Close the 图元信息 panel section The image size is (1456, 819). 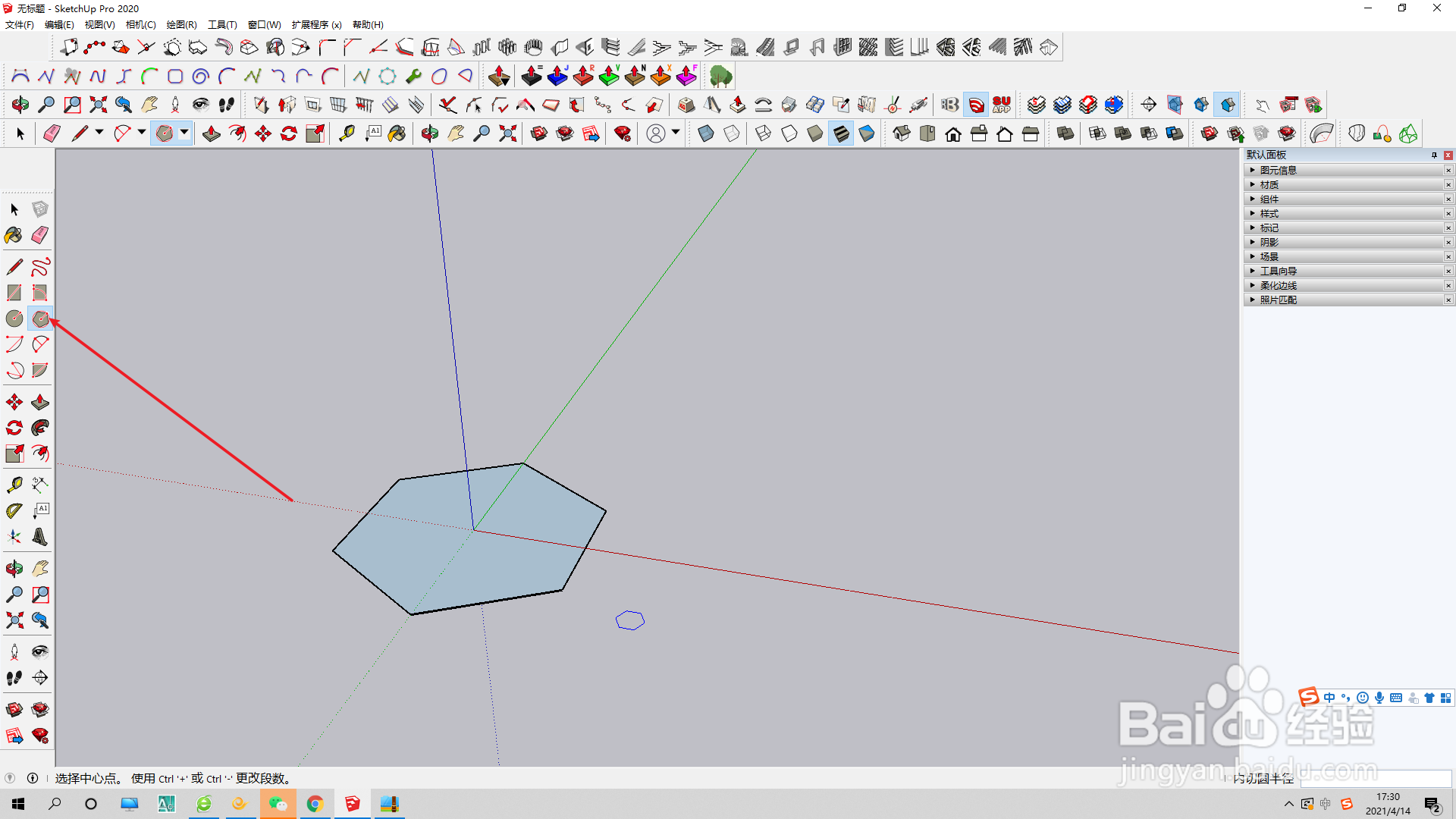tap(1448, 171)
